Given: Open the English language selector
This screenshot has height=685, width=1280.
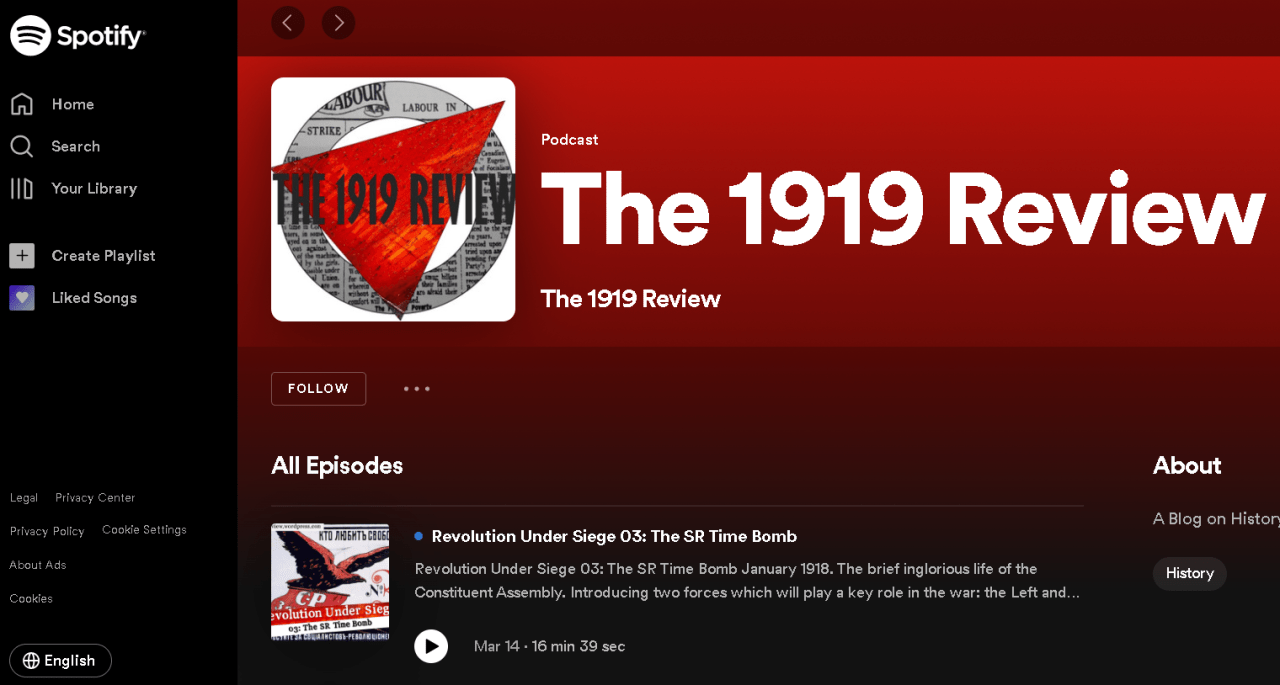Looking at the screenshot, I should 60,660.
